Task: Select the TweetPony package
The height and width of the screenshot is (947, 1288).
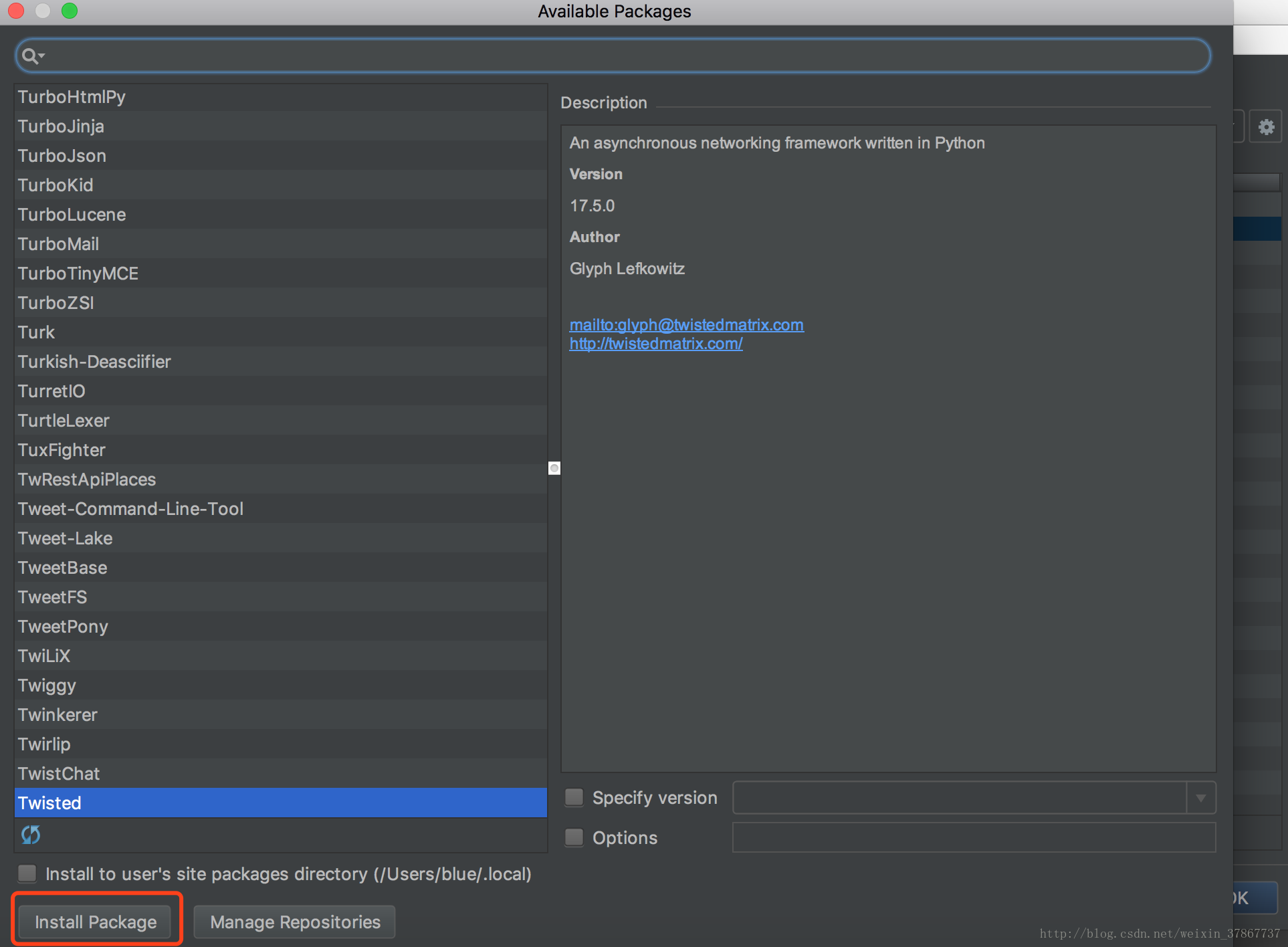Action: point(281,626)
